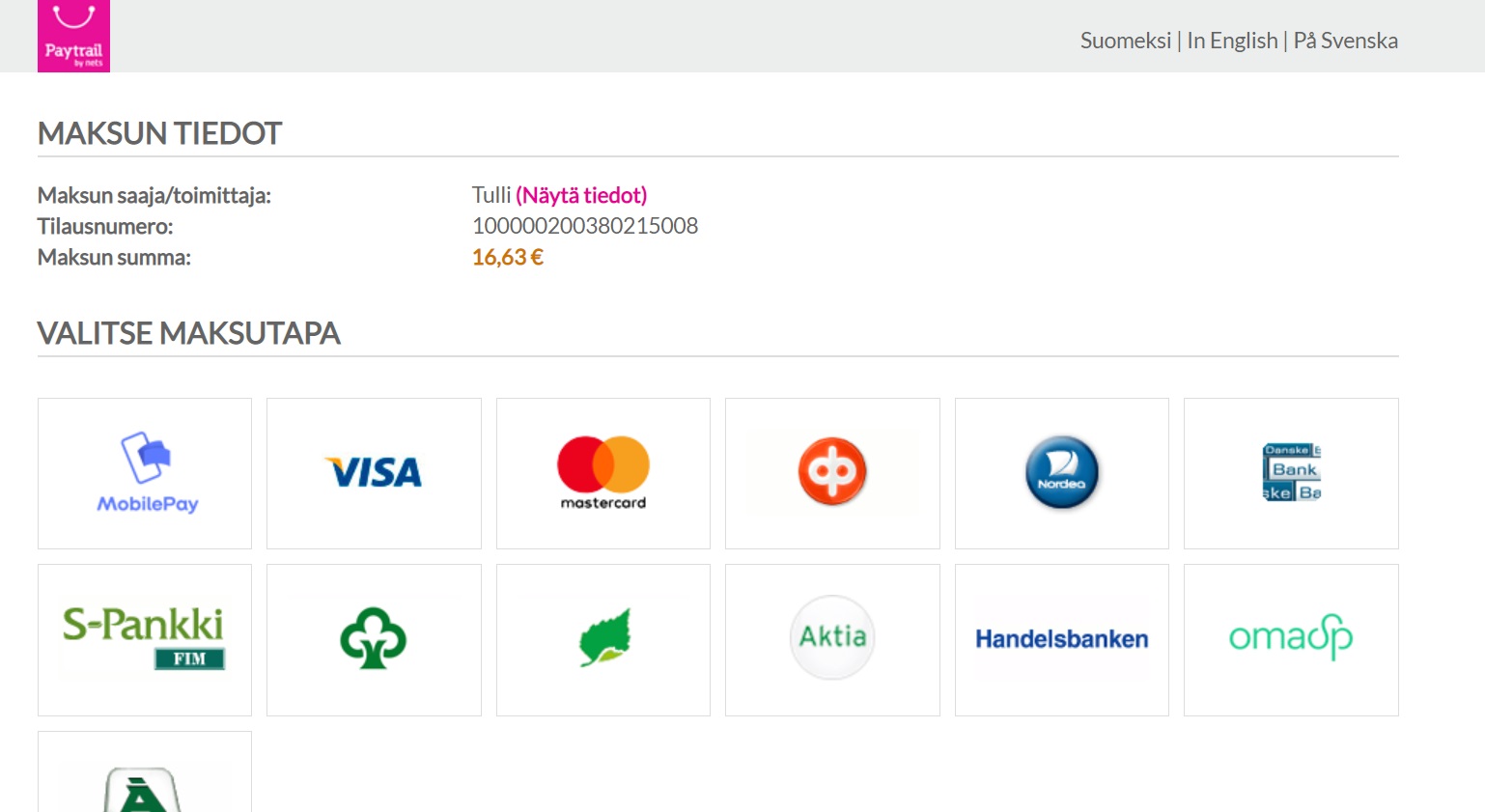Select Nordea bank payment
The image size is (1485, 812).
point(1062,473)
